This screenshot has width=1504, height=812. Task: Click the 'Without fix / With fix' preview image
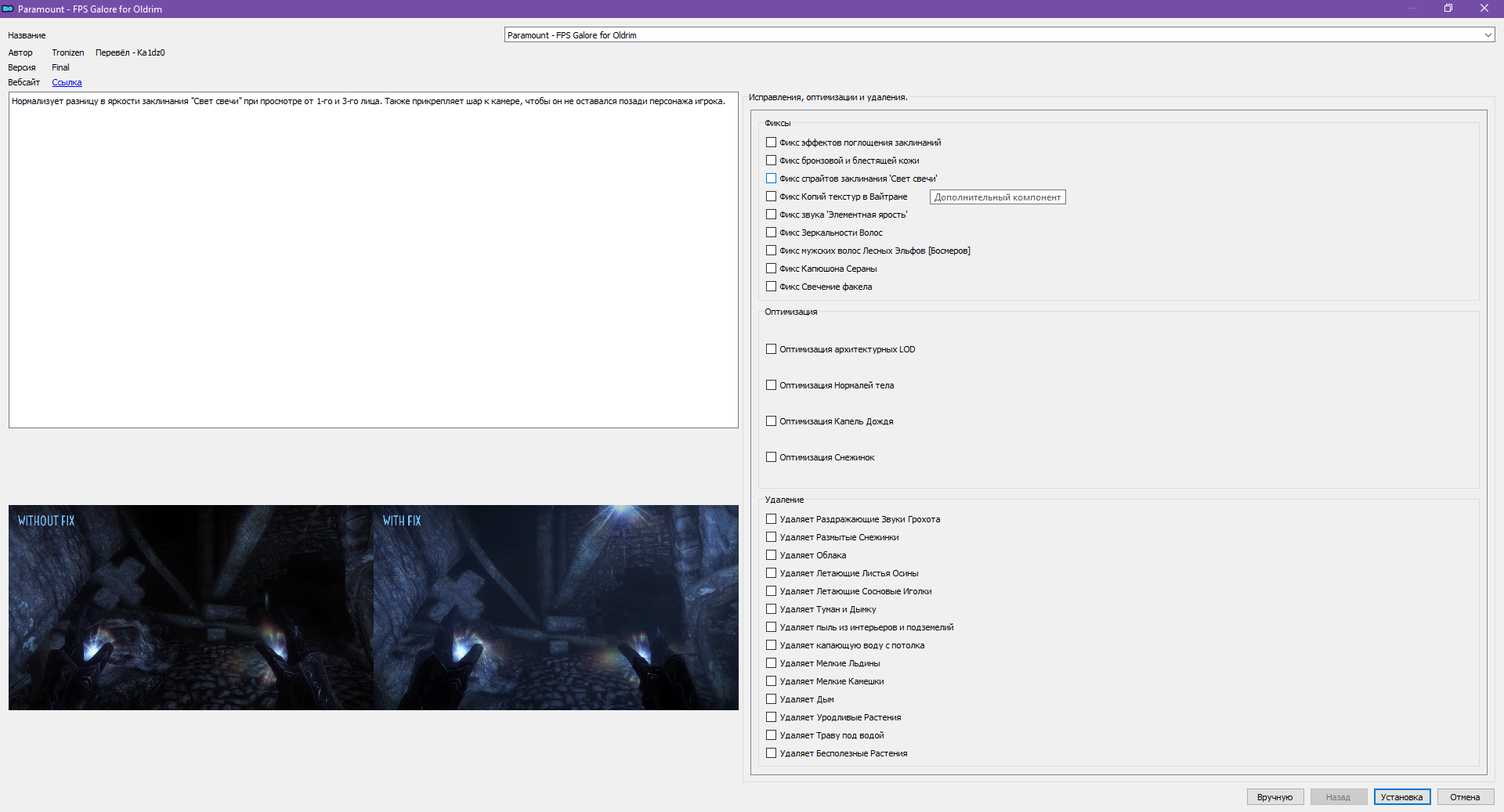[x=374, y=608]
